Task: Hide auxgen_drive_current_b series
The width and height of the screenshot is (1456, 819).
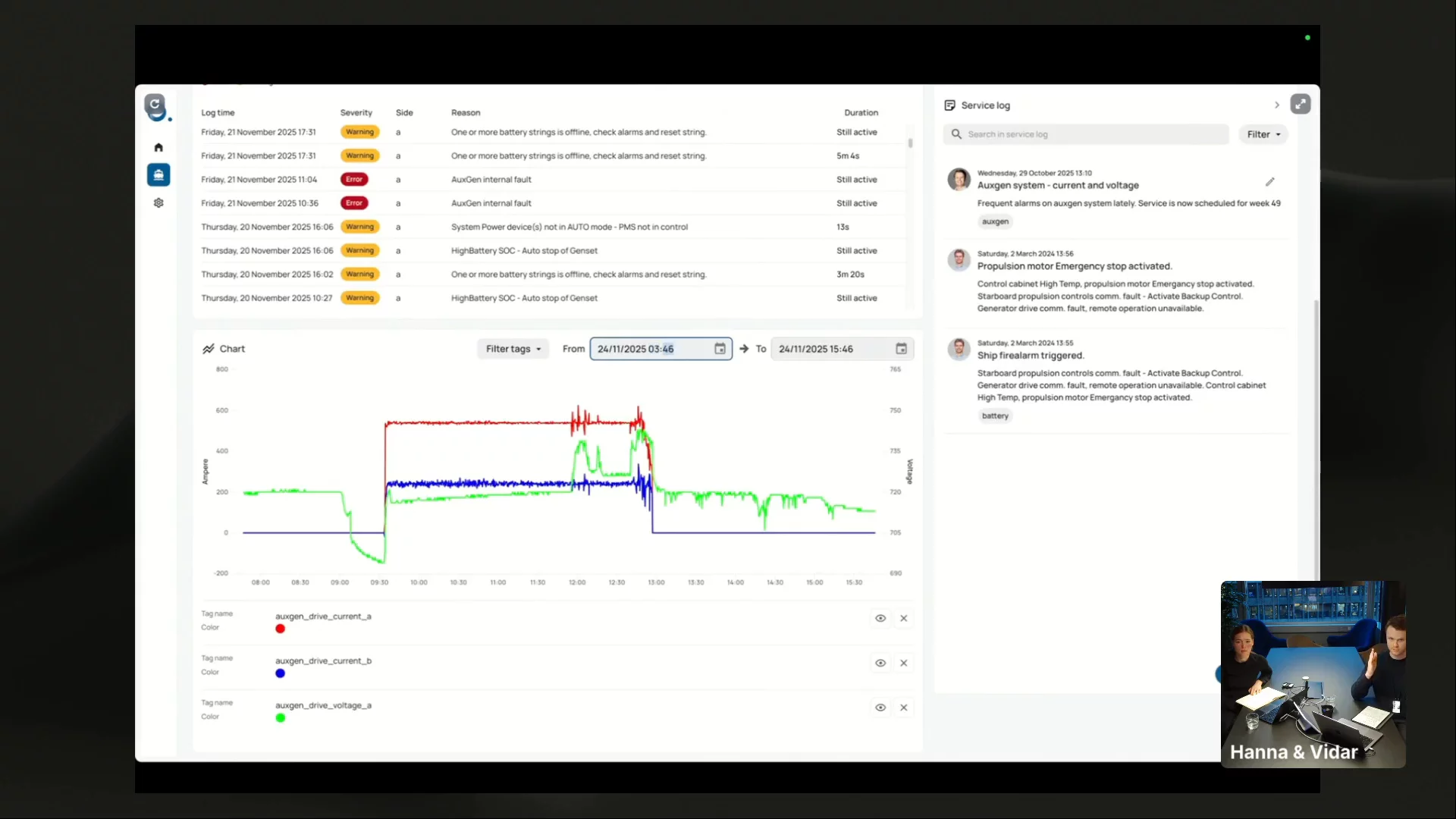Action: tap(880, 663)
